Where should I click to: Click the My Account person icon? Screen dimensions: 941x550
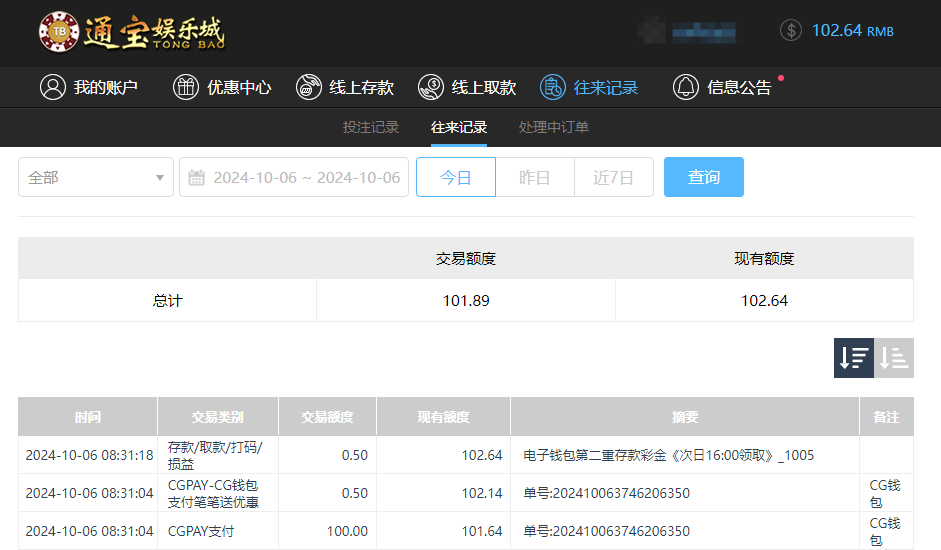click(x=52, y=87)
